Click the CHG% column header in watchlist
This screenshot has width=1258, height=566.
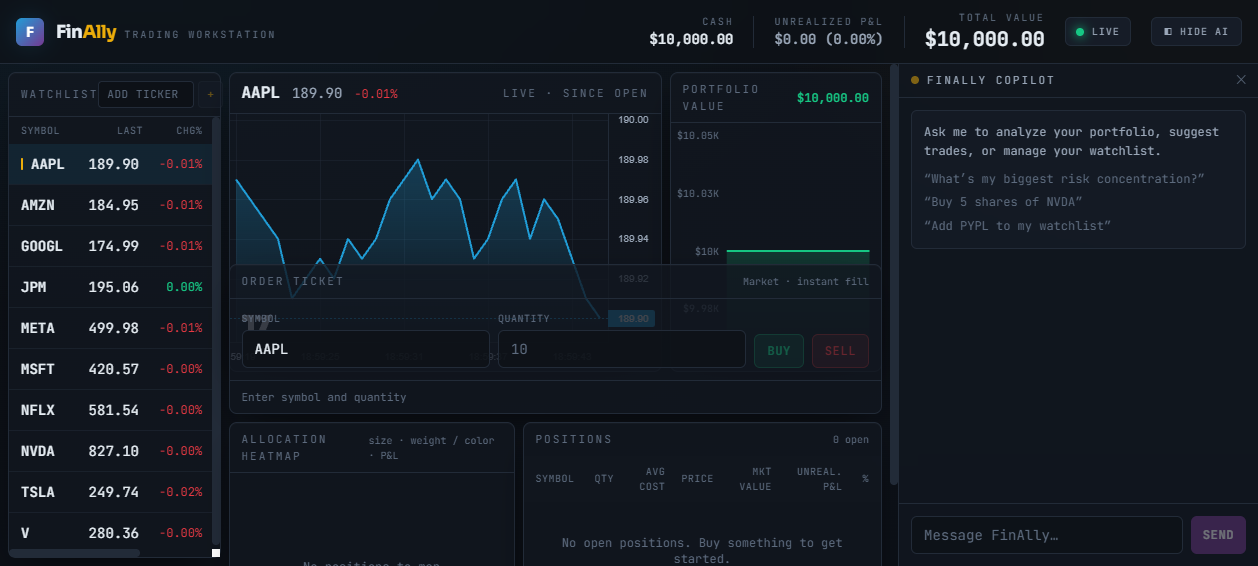tap(189, 131)
